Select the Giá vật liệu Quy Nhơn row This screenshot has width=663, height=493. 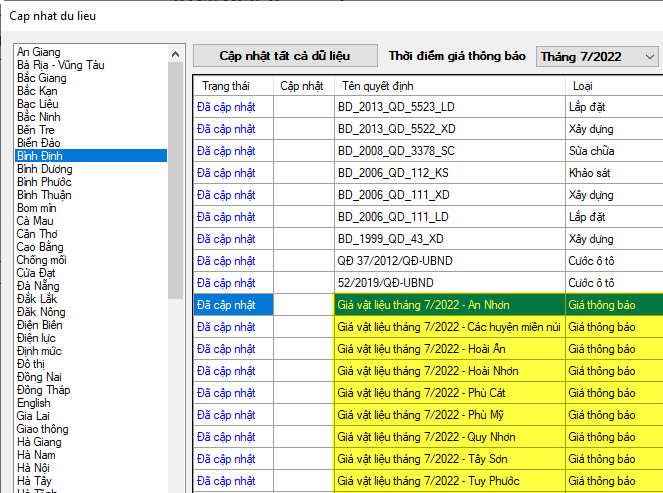pyautogui.click(x=449, y=437)
